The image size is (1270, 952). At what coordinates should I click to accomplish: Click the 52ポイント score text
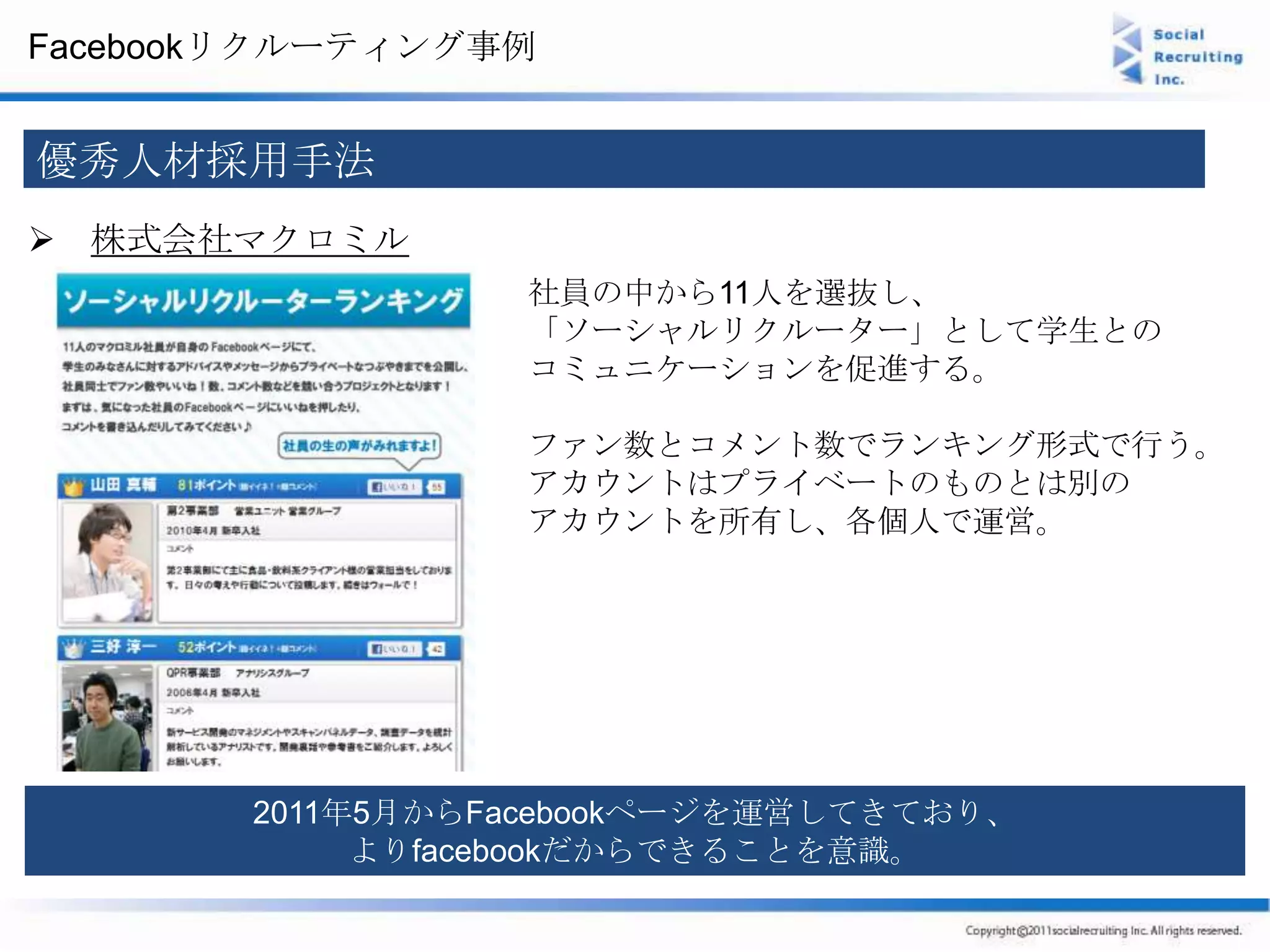click(x=206, y=647)
